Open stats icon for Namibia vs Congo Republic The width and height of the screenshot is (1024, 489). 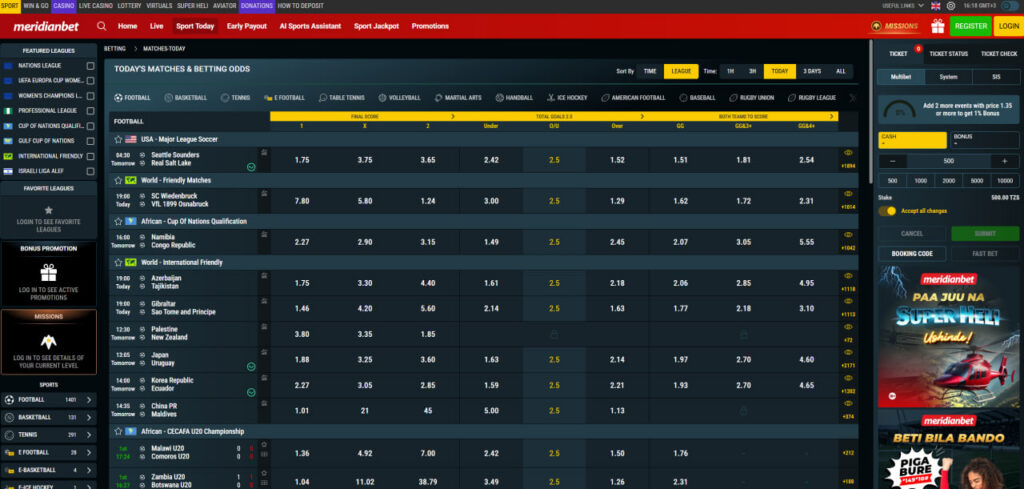[264, 234]
